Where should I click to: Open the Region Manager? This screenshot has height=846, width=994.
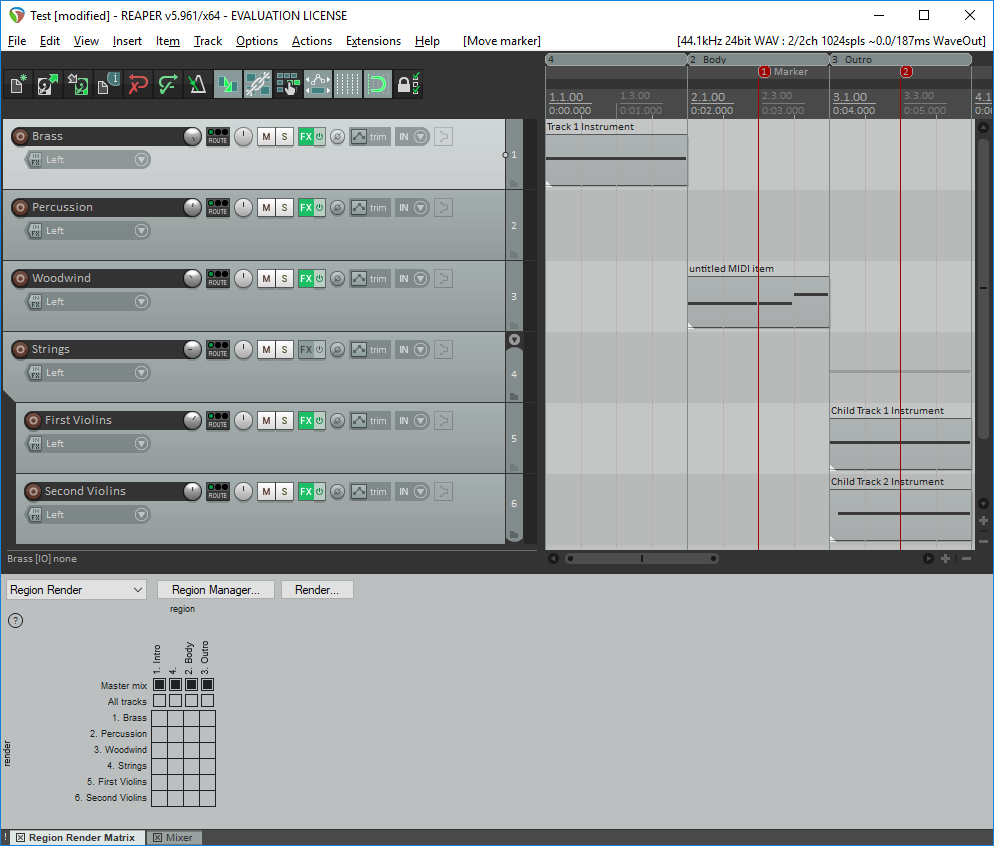click(215, 589)
